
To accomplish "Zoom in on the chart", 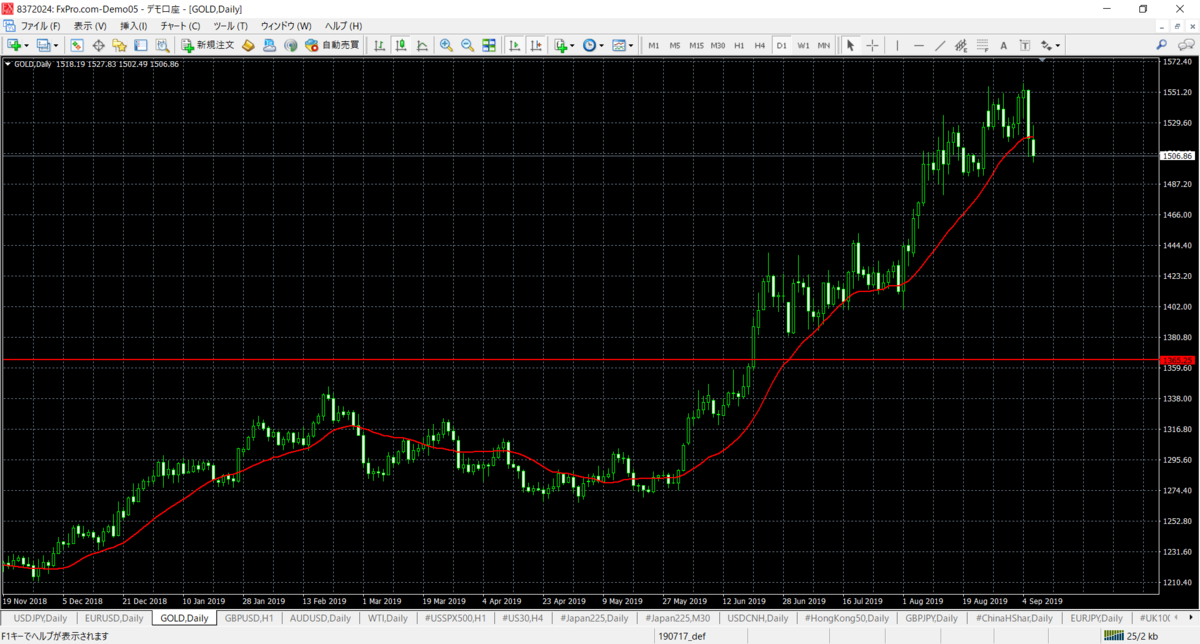I will point(446,45).
